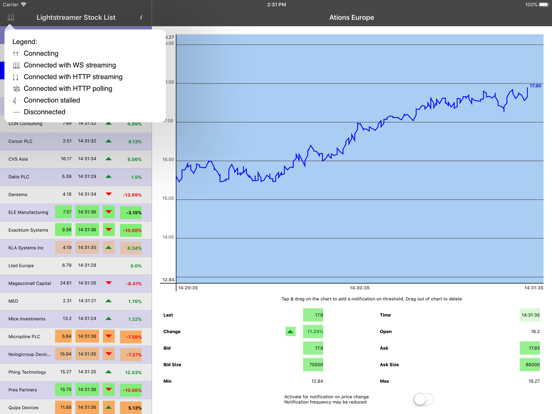This screenshot has height=414, width=552.
Task: Tap the Last value 17.9 cell
Action: (313, 315)
